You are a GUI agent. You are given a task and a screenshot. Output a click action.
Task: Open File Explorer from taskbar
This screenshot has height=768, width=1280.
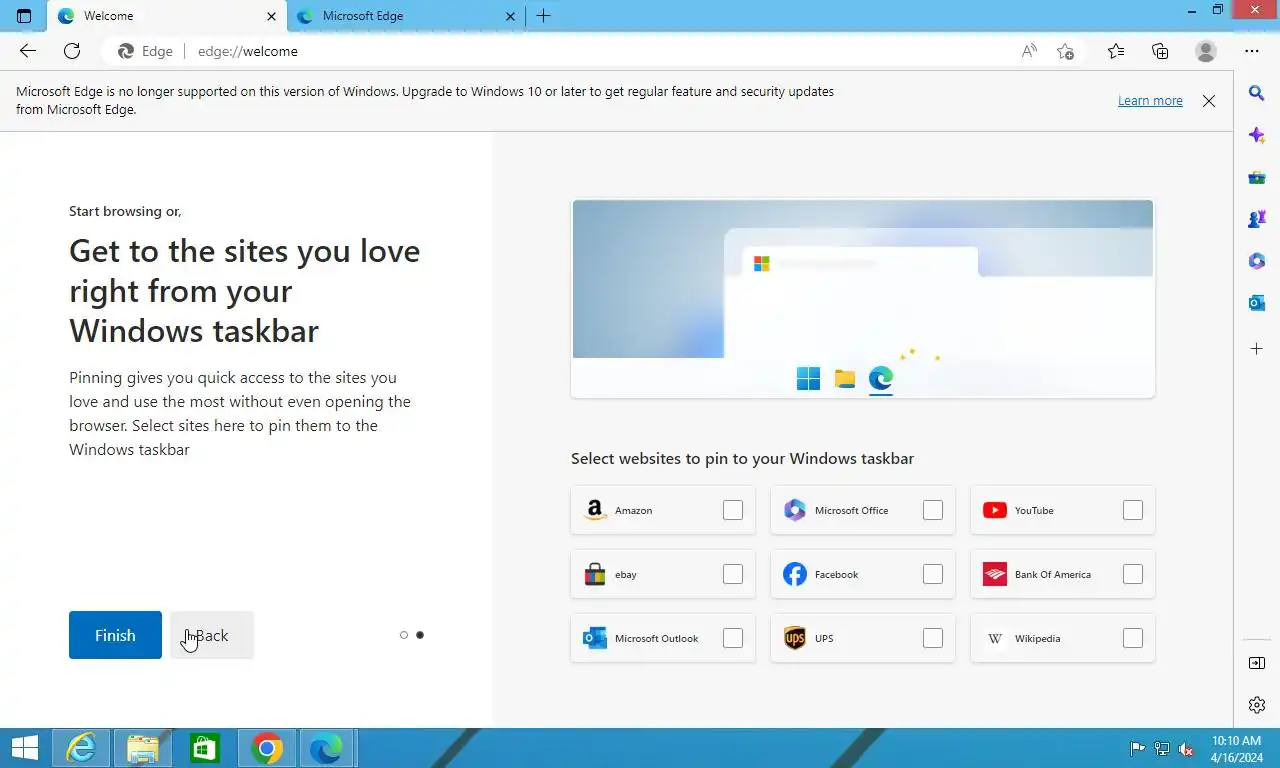[143, 748]
